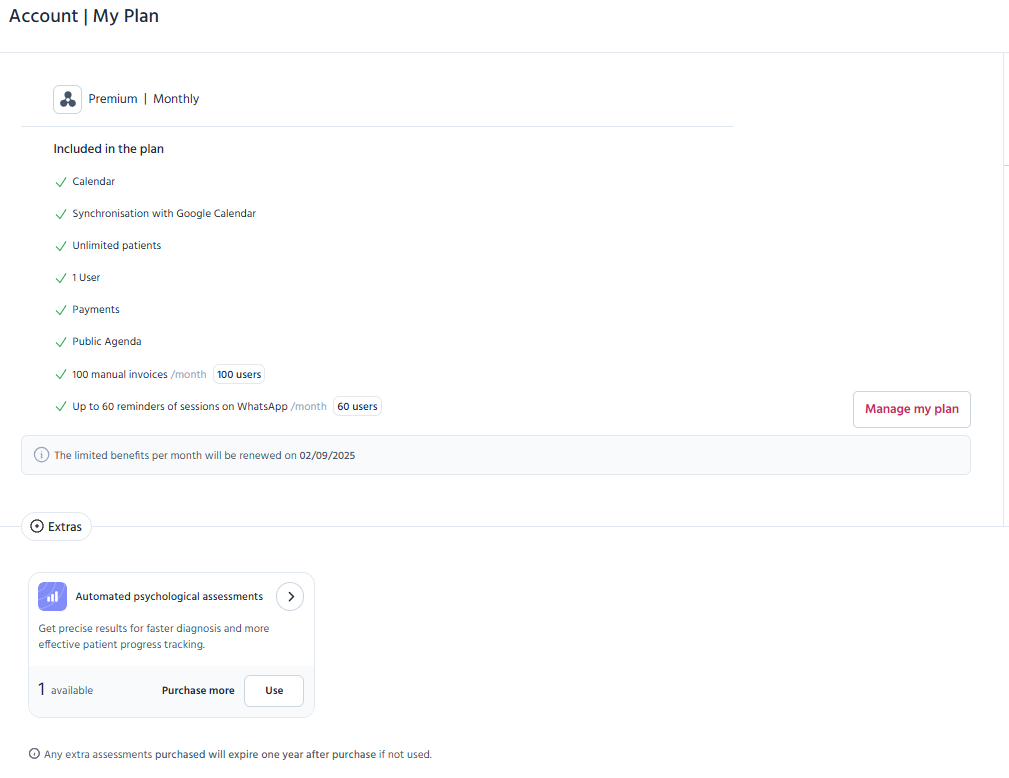Click the 1 available count
Viewport: 1009px width, 778px height.
[66, 690]
